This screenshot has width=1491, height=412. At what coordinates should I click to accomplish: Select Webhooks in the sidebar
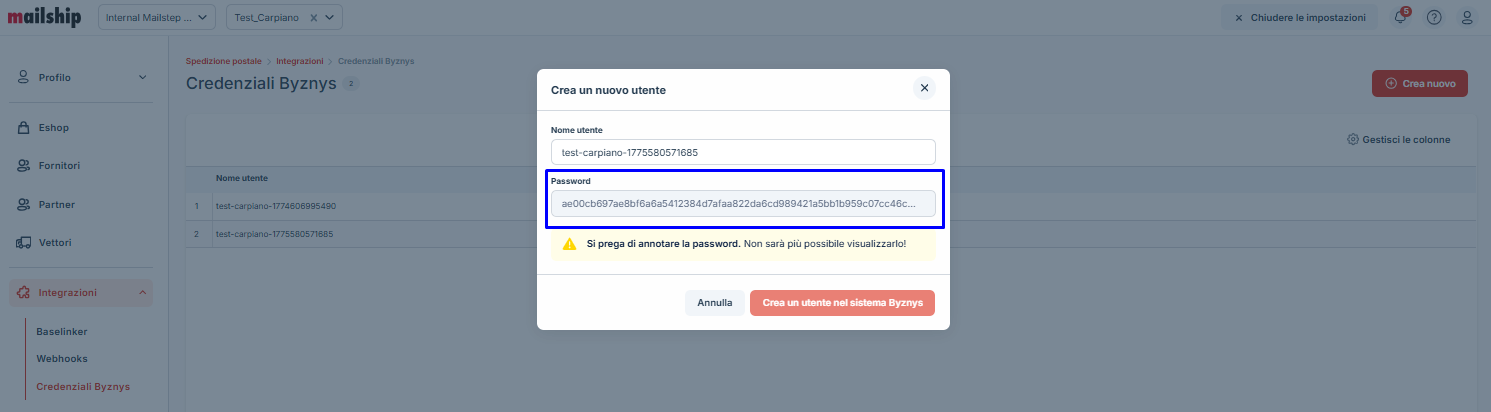point(63,358)
